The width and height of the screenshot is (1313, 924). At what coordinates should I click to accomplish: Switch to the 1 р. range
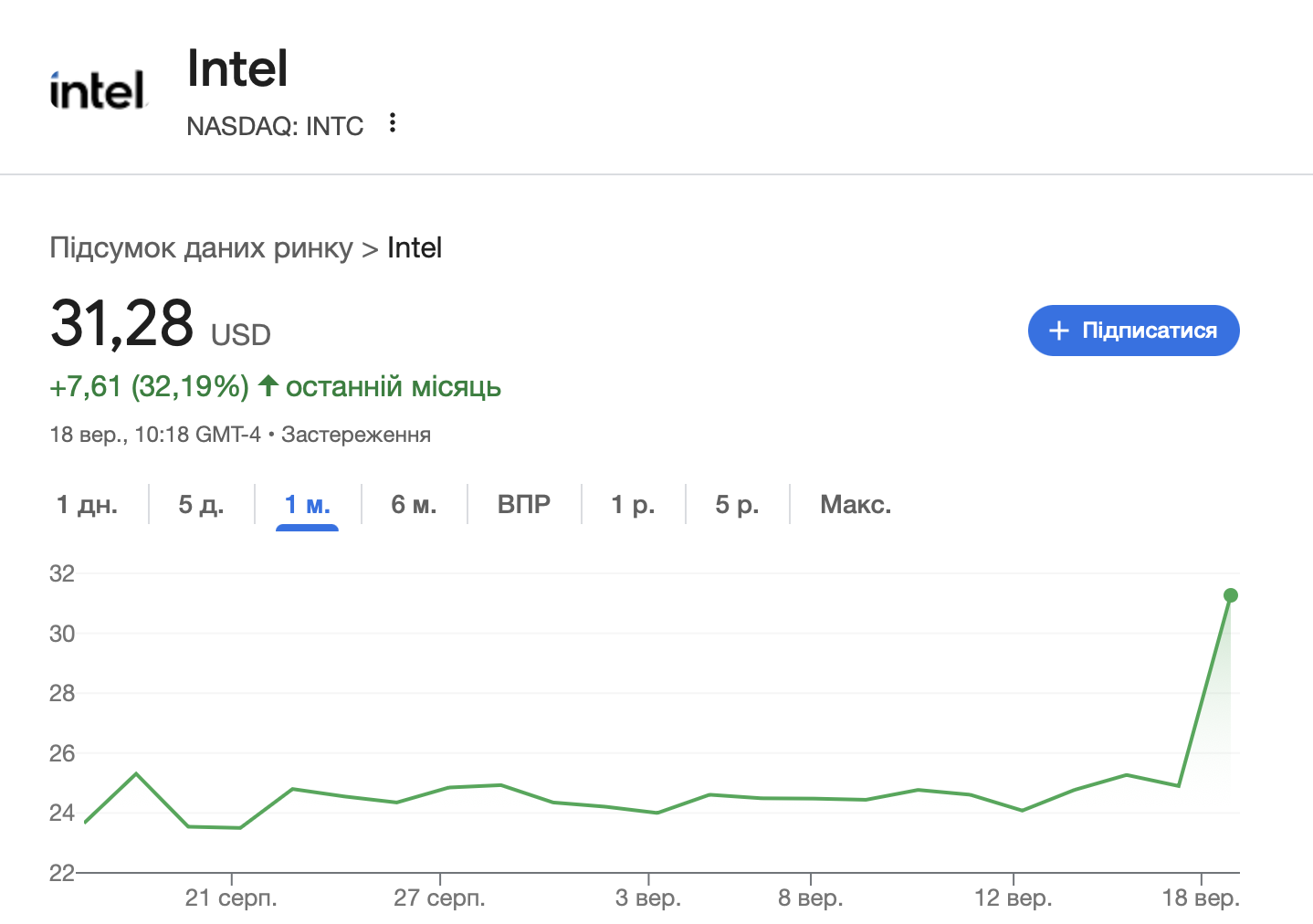pos(633,505)
